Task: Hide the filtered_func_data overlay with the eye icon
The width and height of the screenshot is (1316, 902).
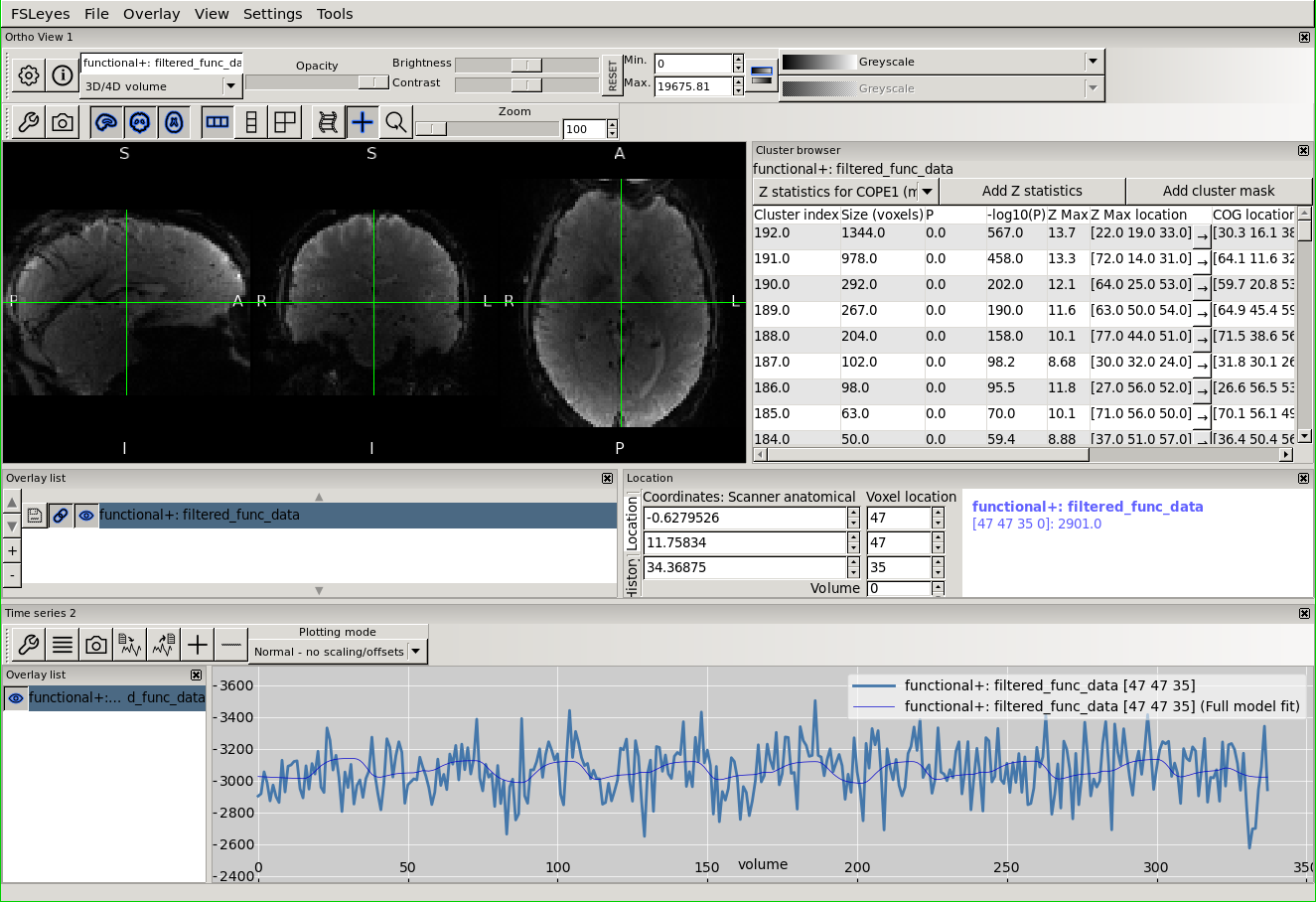Action: coord(86,516)
